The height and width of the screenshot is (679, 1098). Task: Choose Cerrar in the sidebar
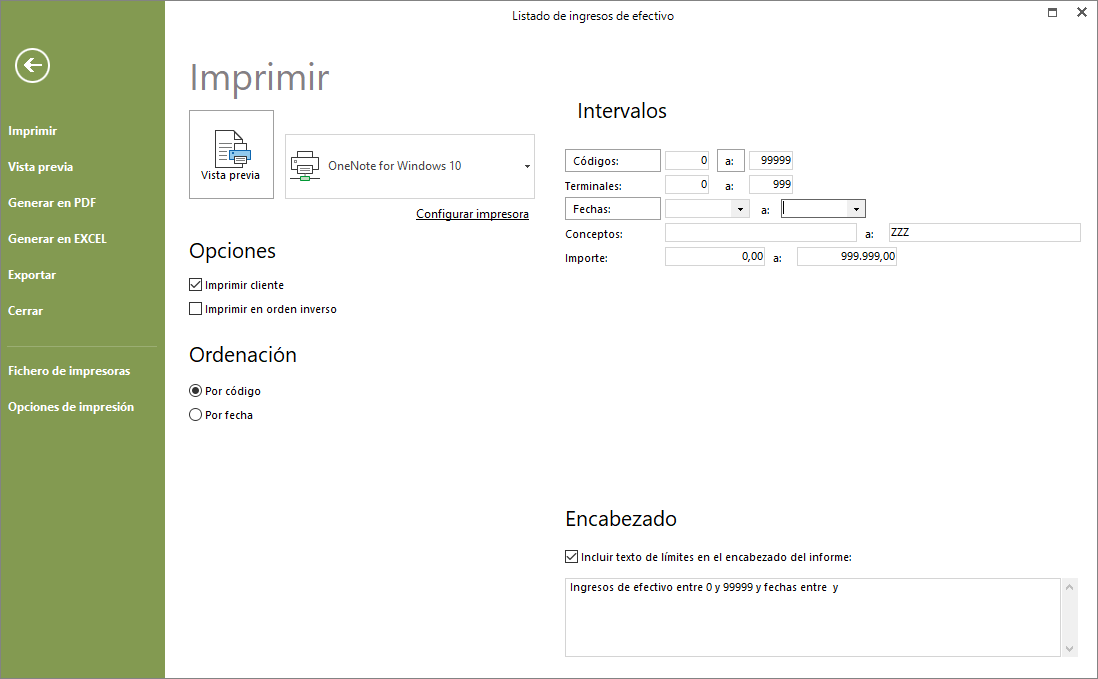pyautogui.click(x=25, y=311)
